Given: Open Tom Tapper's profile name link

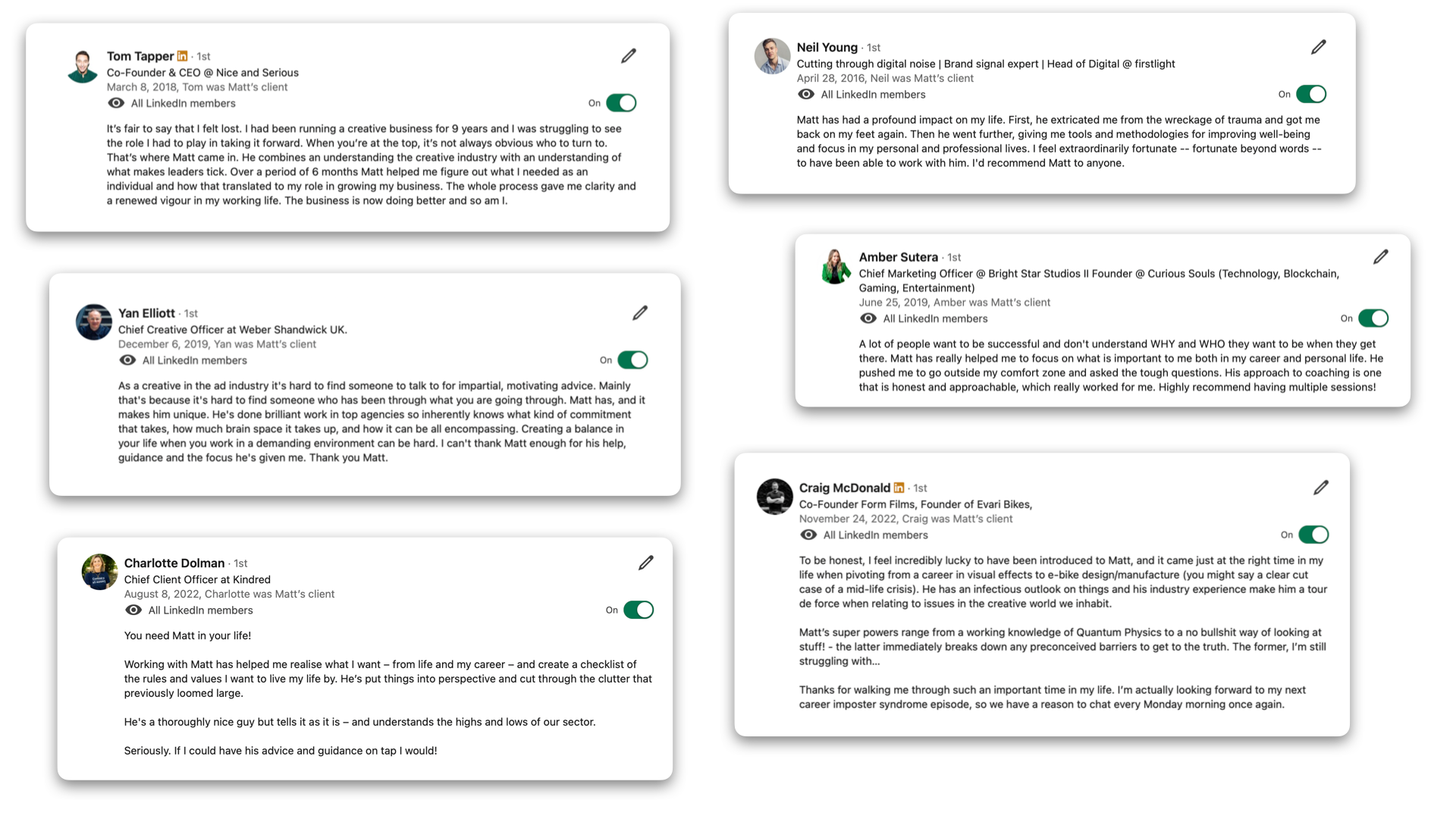Looking at the screenshot, I should pyautogui.click(x=140, y=56).
